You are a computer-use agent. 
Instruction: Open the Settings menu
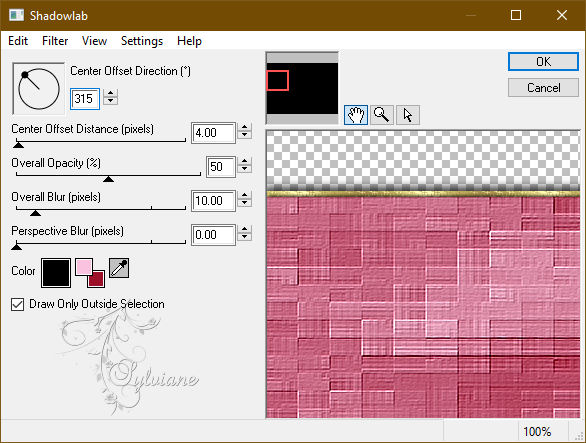pos(142,41)
